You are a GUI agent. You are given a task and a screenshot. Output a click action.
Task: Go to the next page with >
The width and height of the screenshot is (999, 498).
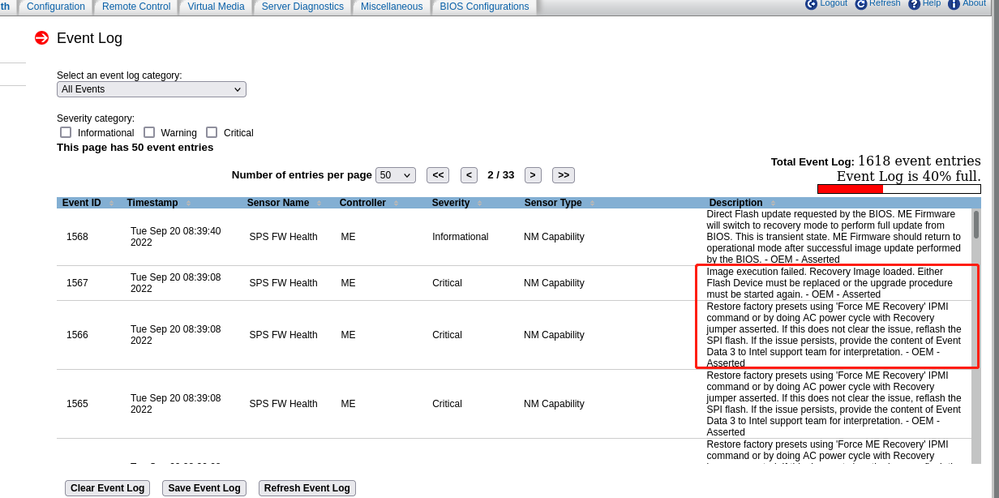click(x=533, y=175)
